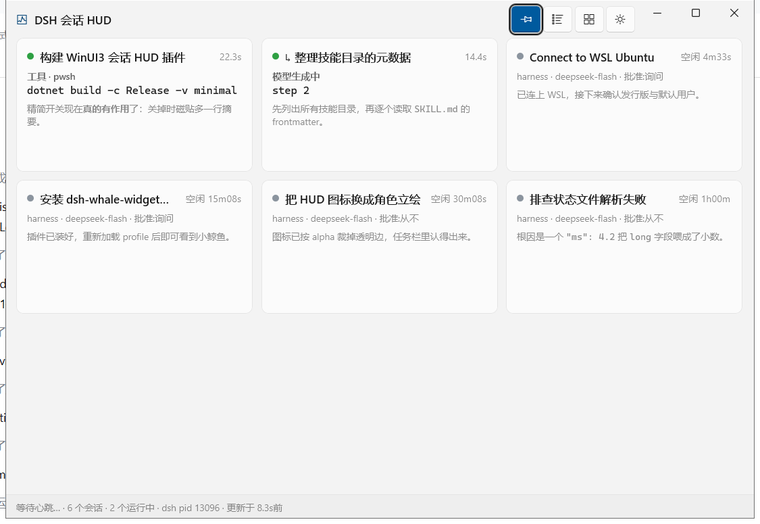This screenshot has height=524, width=760.
Task: Toggle the pin window on top button
Action: pos(526,19)
